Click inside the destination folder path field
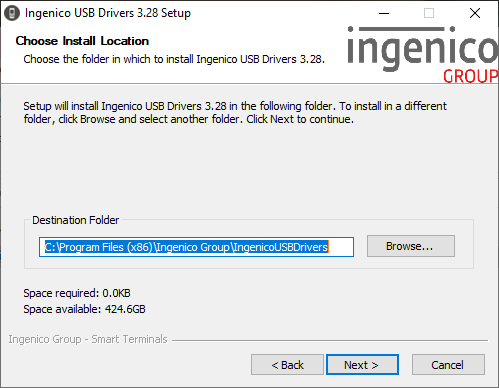This screenshot has width=499, height=388. point(196,247)
